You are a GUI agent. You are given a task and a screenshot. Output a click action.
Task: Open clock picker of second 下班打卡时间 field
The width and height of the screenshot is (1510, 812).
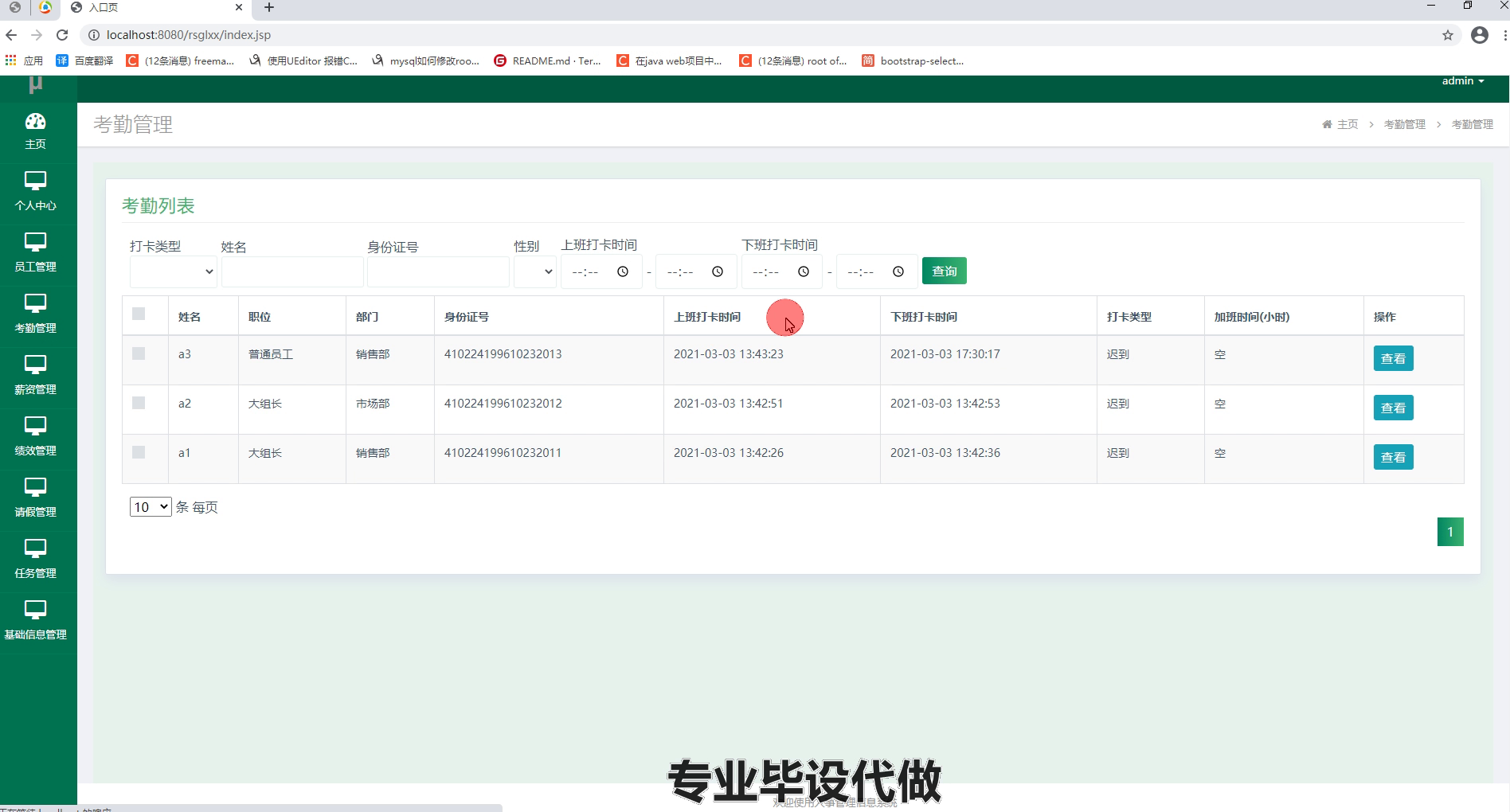point(898,271)
